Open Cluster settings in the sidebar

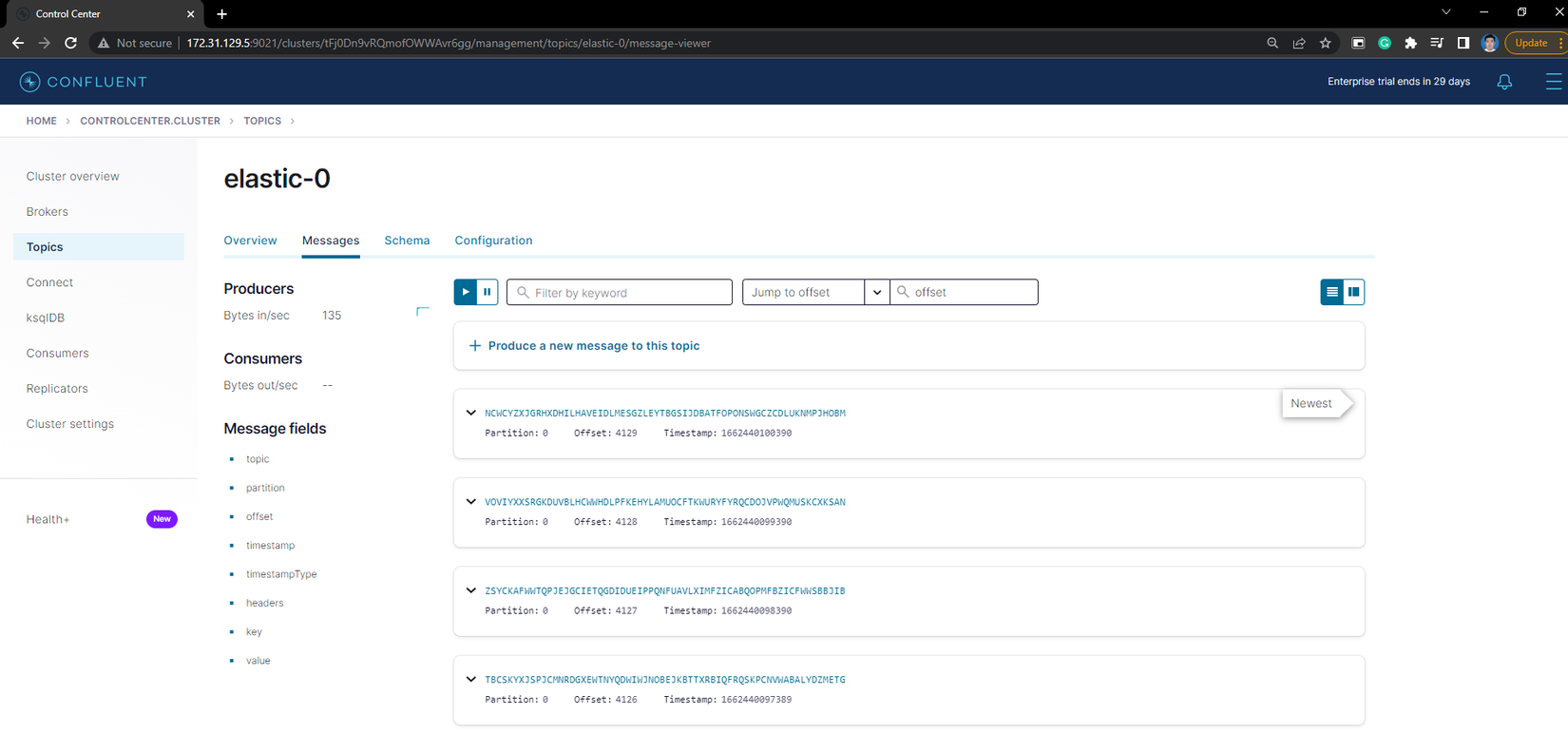(x=70, y=424)
